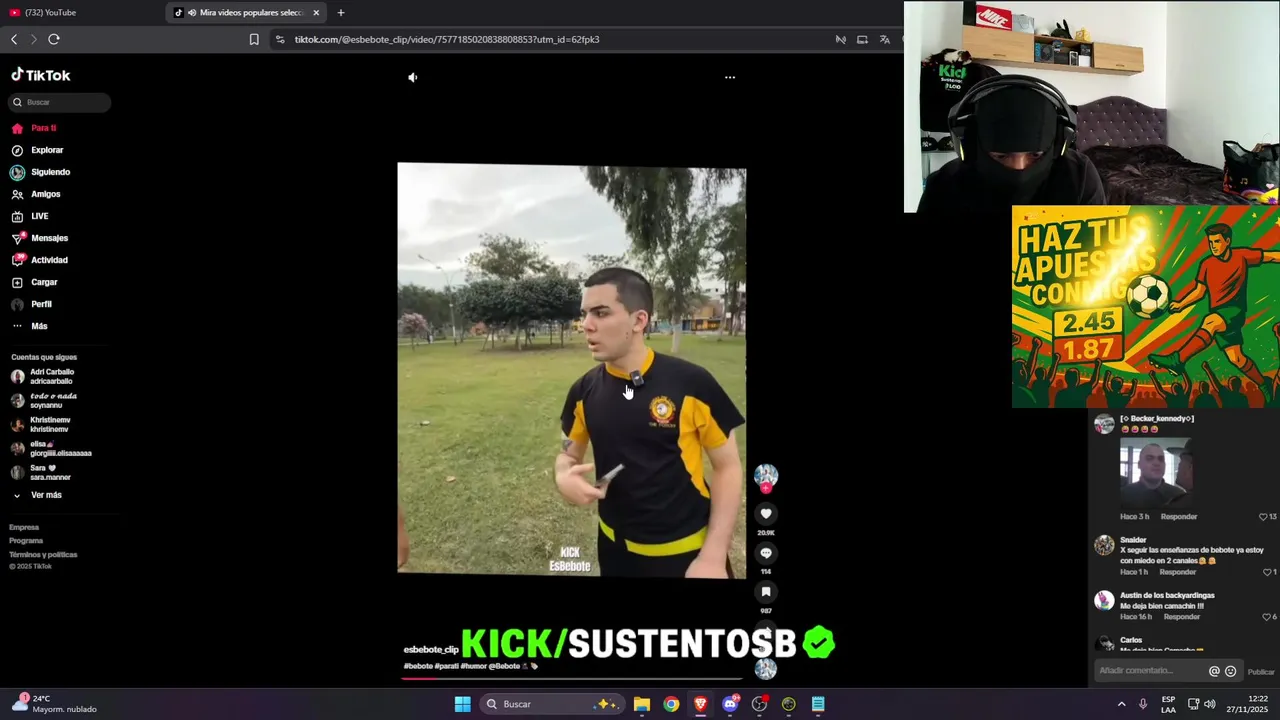Screen dimensions: 1280x720
Task: Click Responder under Snaider's comment
Action: click(x=1177, y=572)
